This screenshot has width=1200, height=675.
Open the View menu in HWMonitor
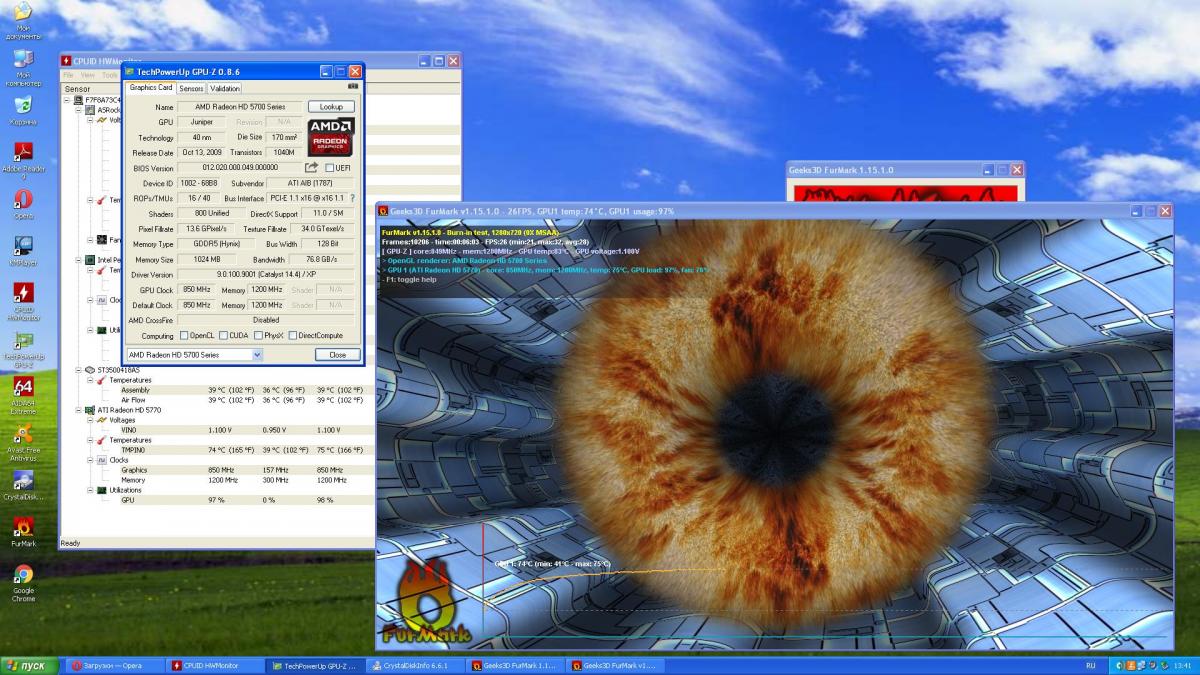click(x=88, y=75)
